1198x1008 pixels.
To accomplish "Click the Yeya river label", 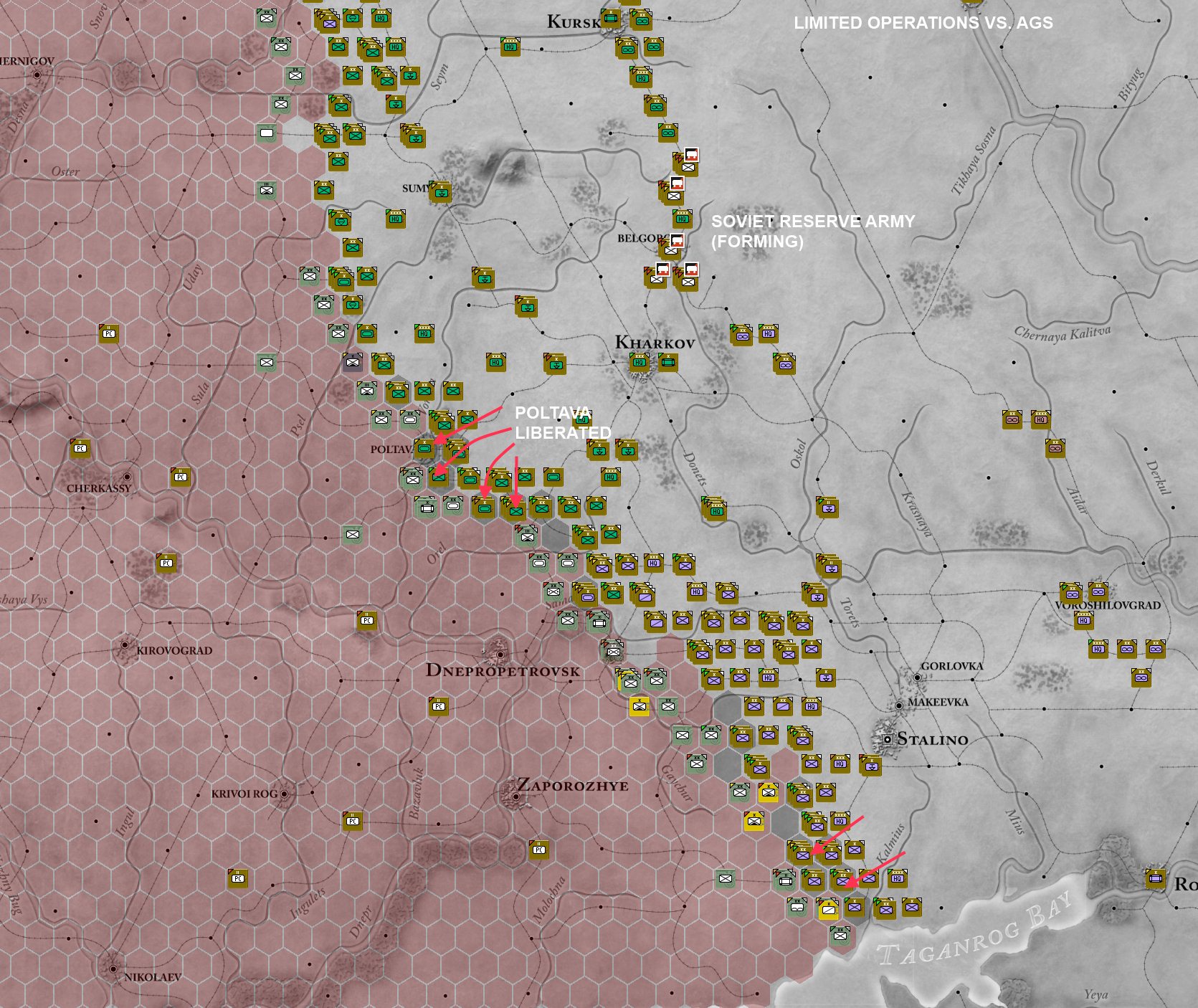I will click(x=1095, y=994).
